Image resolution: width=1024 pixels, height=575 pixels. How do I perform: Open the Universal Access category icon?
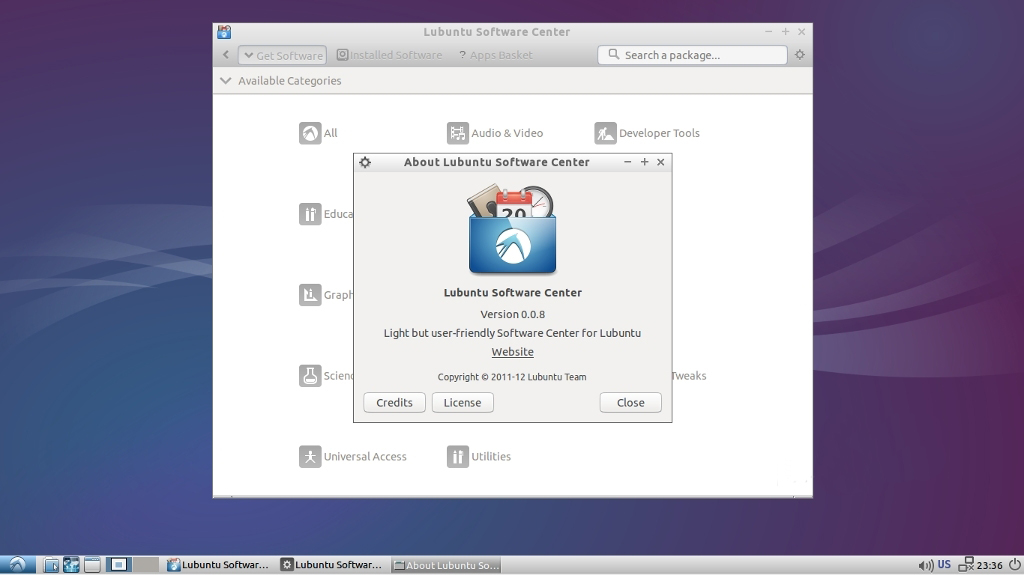310,457
